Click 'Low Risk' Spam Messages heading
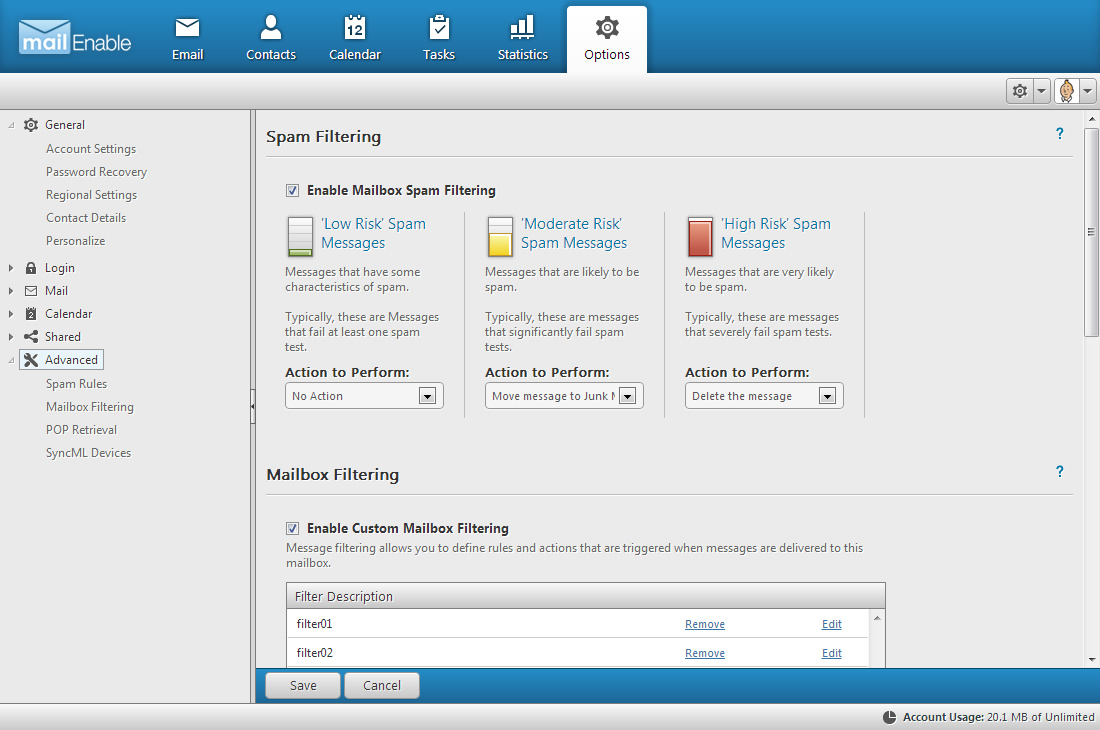 (x=373, y=234)
